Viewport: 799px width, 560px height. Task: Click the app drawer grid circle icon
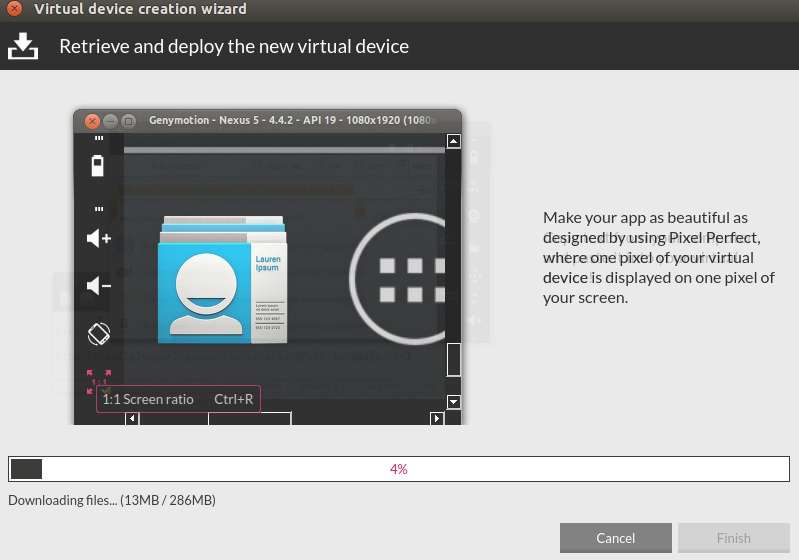tap(397, 279)
